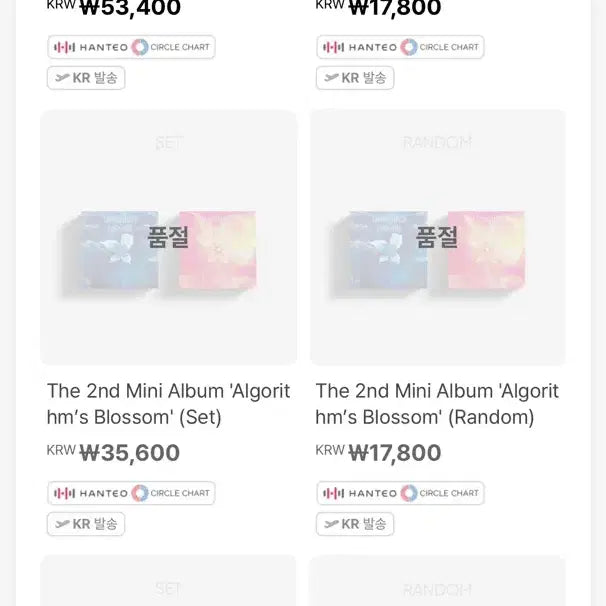606x606 pixels.
Task: Click airplane icon on ₩53,400 item's KR 발송 tag
Action: point(62,78)
